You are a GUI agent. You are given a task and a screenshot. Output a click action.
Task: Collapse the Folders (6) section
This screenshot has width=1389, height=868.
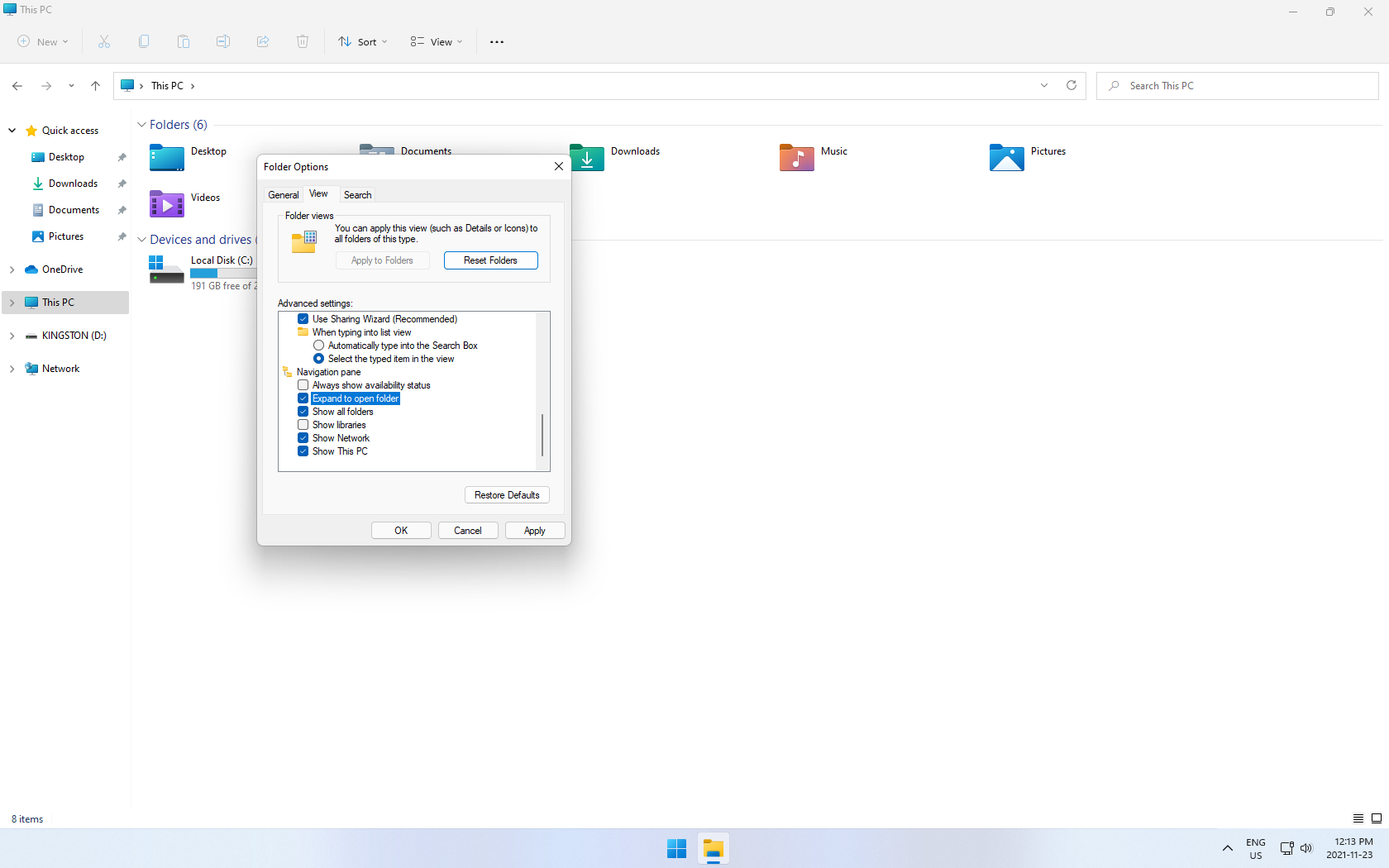point(141,125)
